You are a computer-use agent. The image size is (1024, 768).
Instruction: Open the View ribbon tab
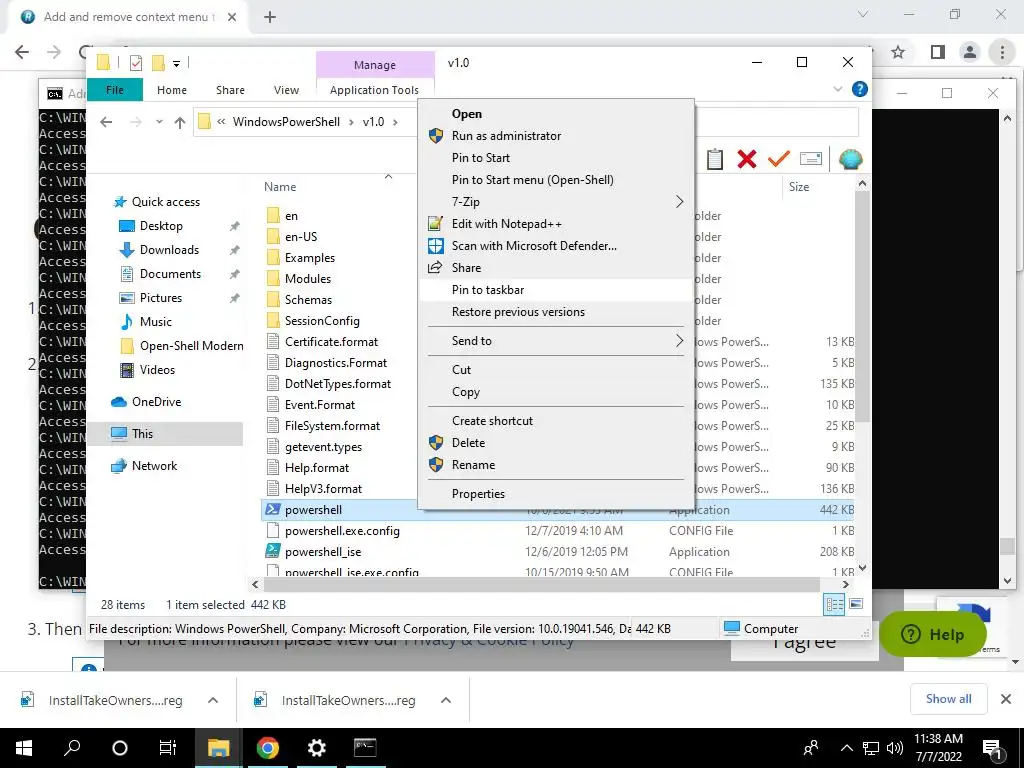pos(286,90)
